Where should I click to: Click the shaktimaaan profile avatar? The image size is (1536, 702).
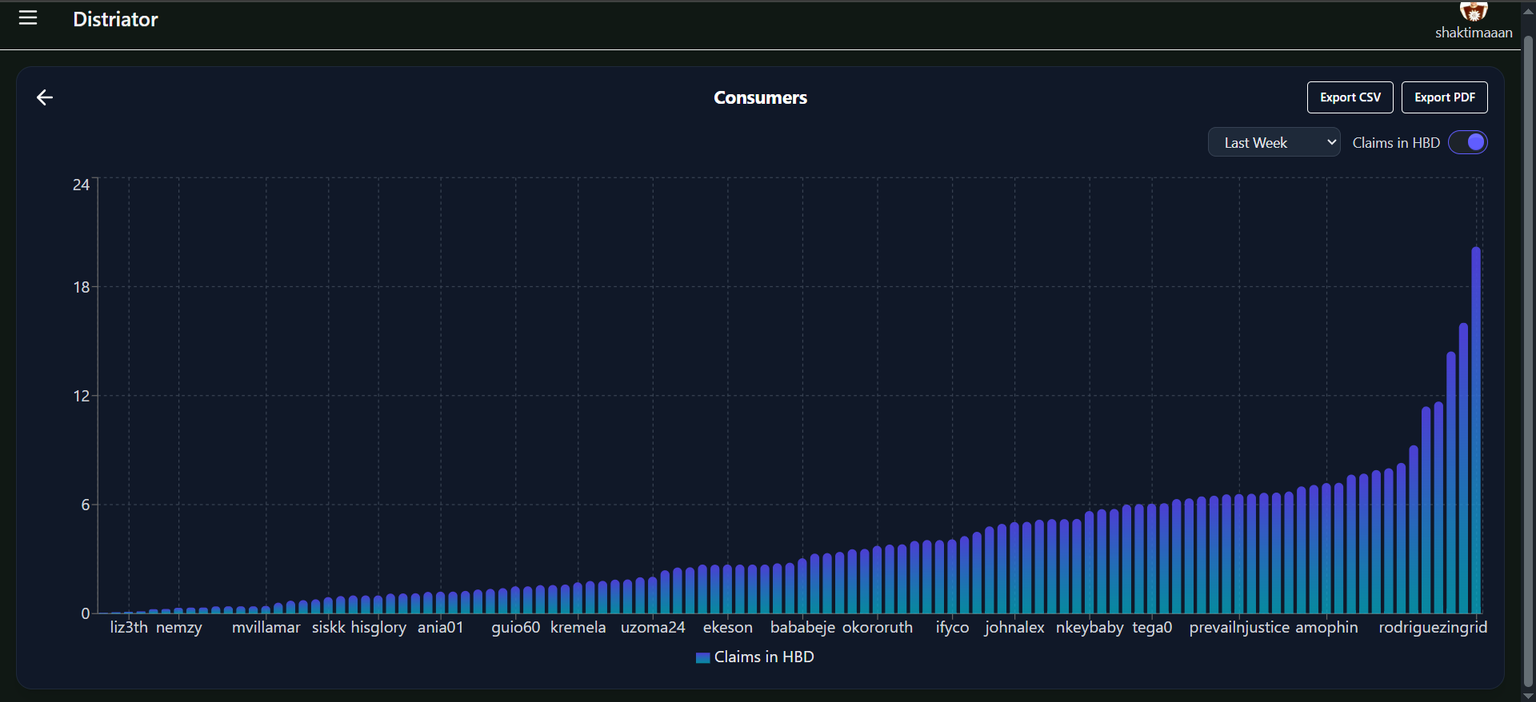point(1473,12)
